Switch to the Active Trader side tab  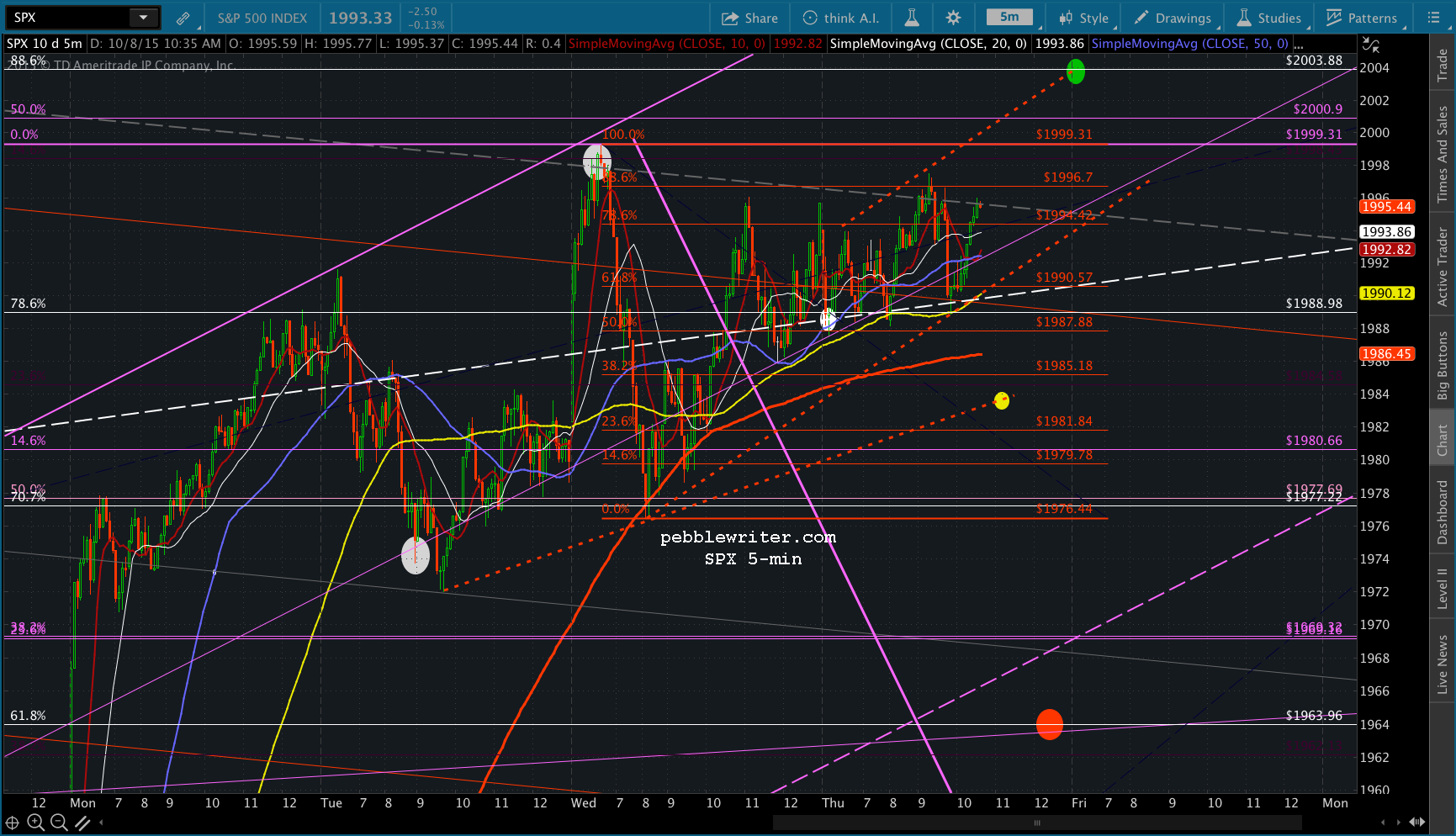pos(1443,267)
